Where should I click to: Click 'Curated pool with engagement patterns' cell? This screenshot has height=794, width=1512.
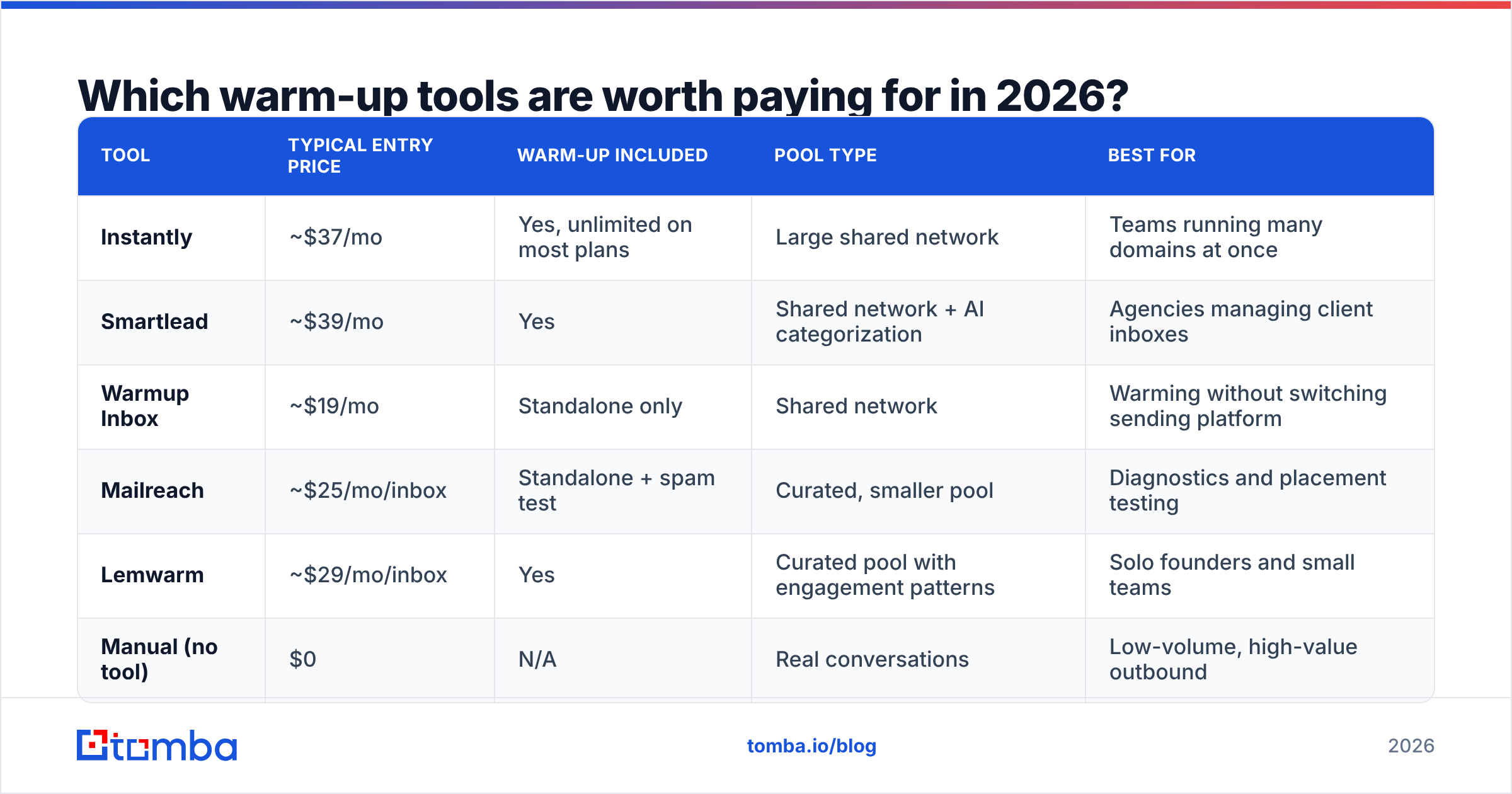(x=919, y=575)
